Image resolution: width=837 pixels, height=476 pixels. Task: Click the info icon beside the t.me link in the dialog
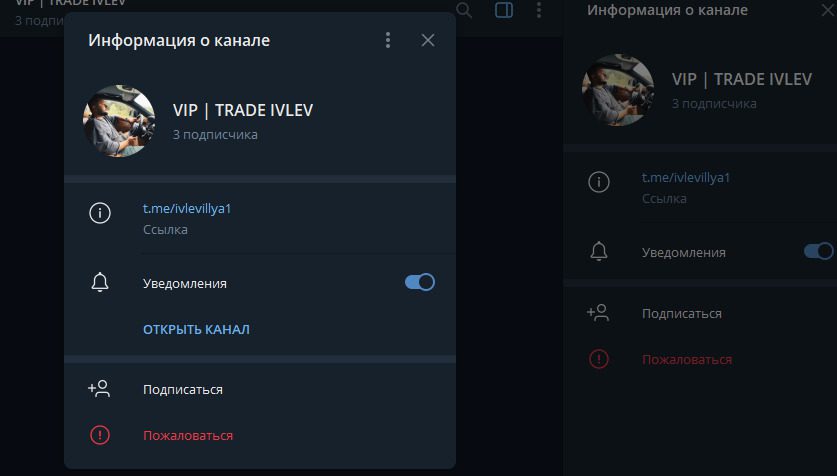tap(100, 213)
